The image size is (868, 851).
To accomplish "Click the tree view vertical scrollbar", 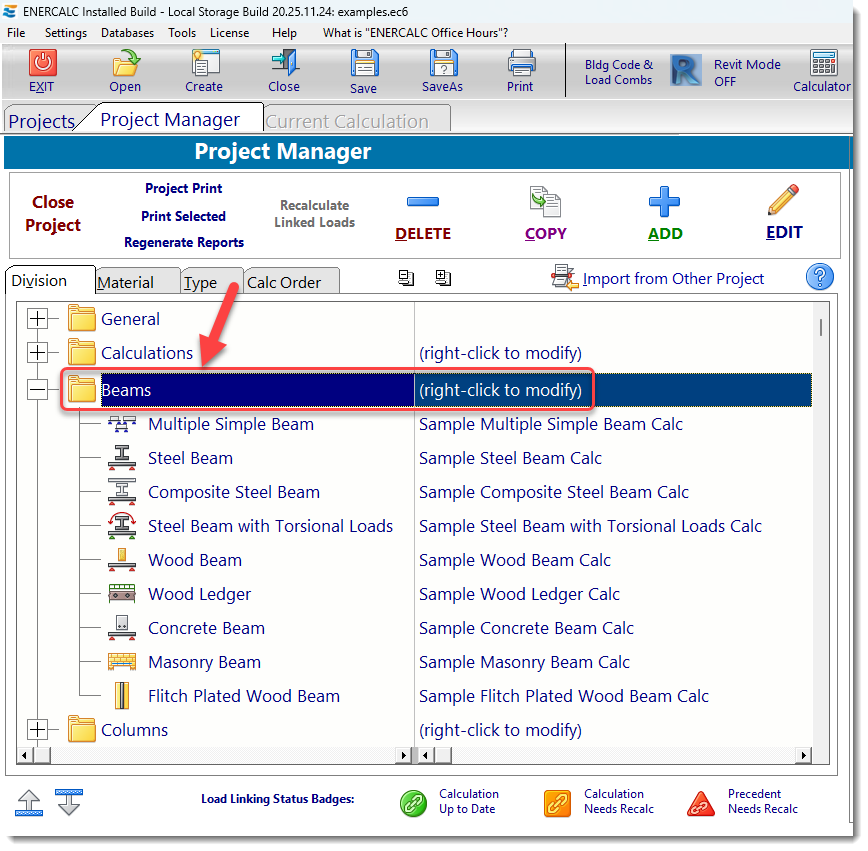I will (821, 500).
